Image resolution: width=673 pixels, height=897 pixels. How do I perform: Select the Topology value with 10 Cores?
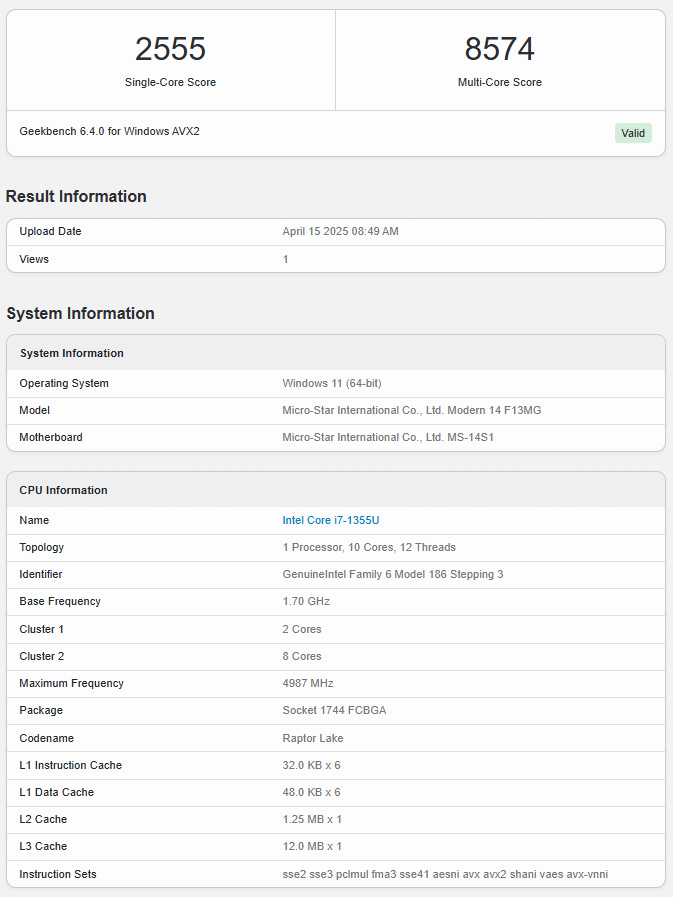(x=369, y=547)
